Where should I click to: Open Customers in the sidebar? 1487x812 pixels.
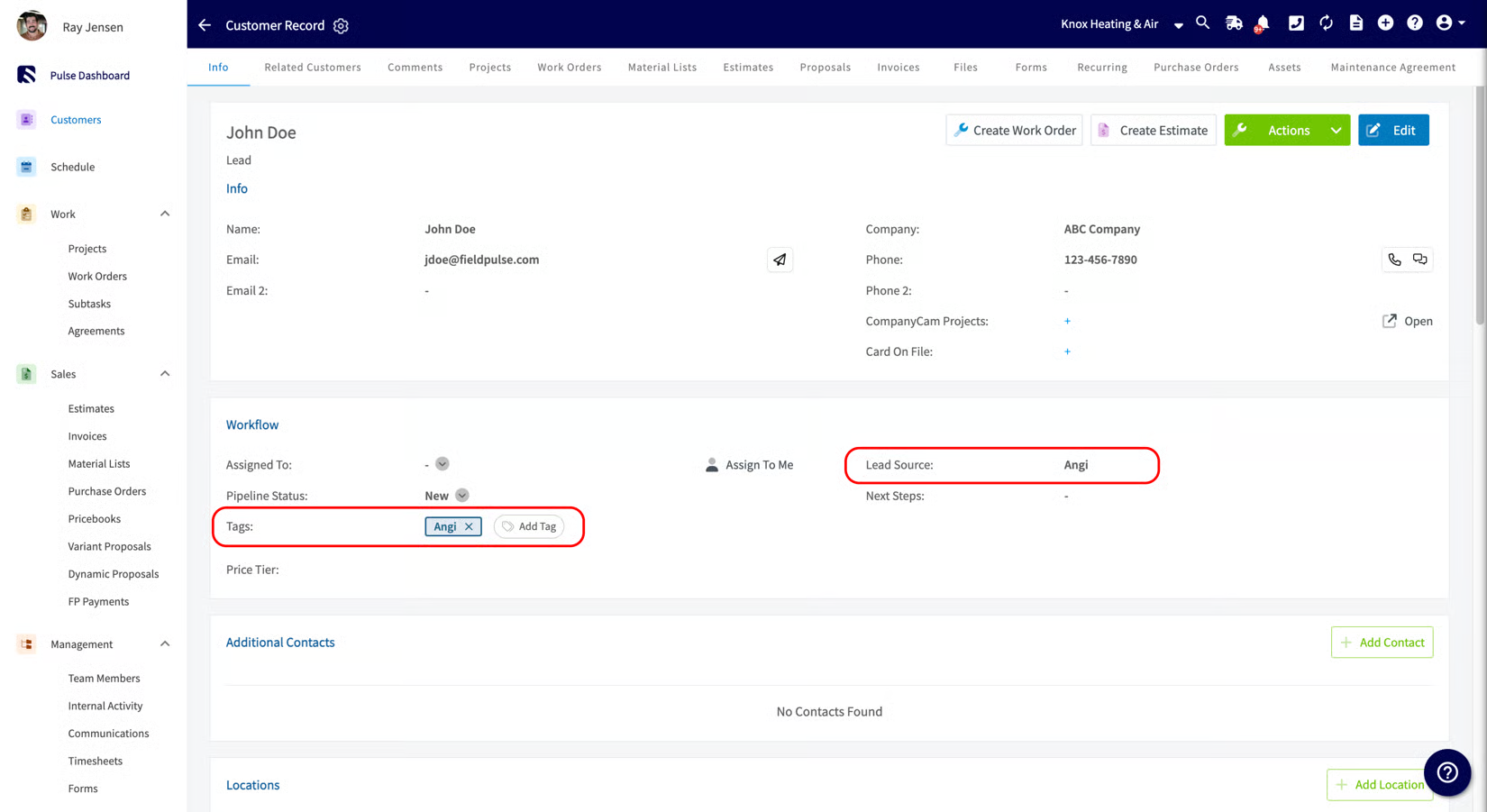coord(76,120)
